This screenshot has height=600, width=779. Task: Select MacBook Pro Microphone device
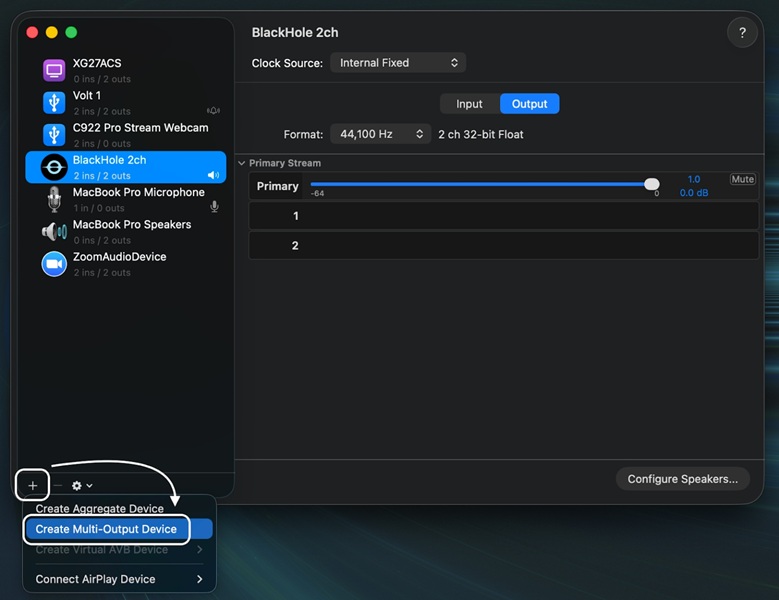[126, 200]
